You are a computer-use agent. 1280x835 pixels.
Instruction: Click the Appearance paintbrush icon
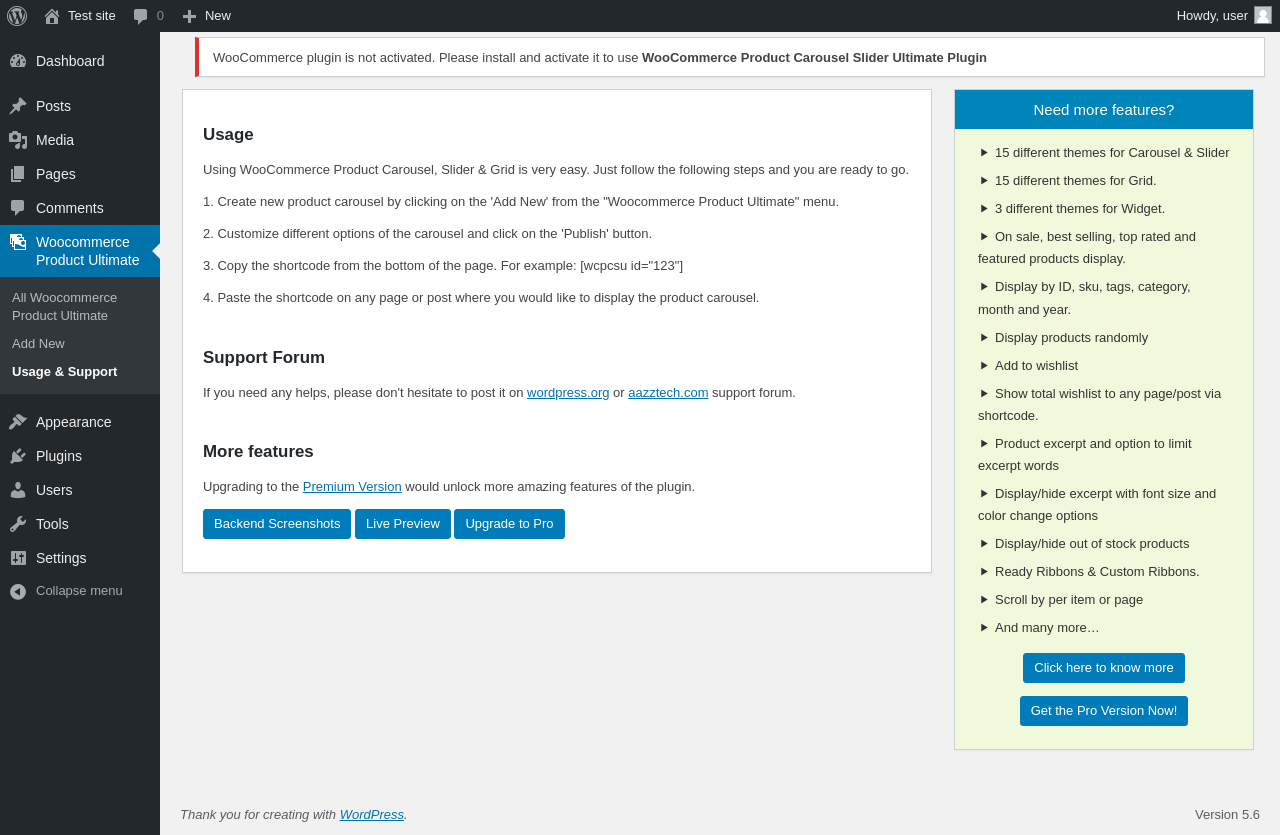pos(18,422)
